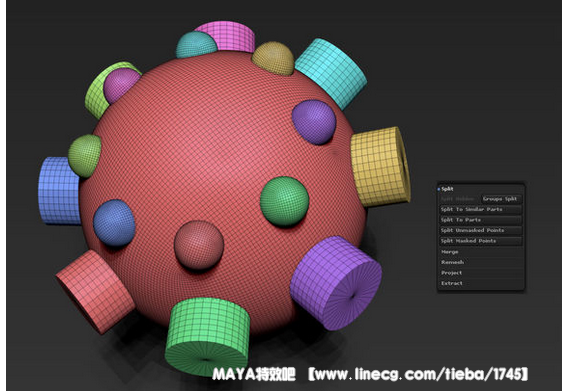562x391 pixels.
Task: Select the purple cylinder at lower right
Action: (x=336, y=283)
